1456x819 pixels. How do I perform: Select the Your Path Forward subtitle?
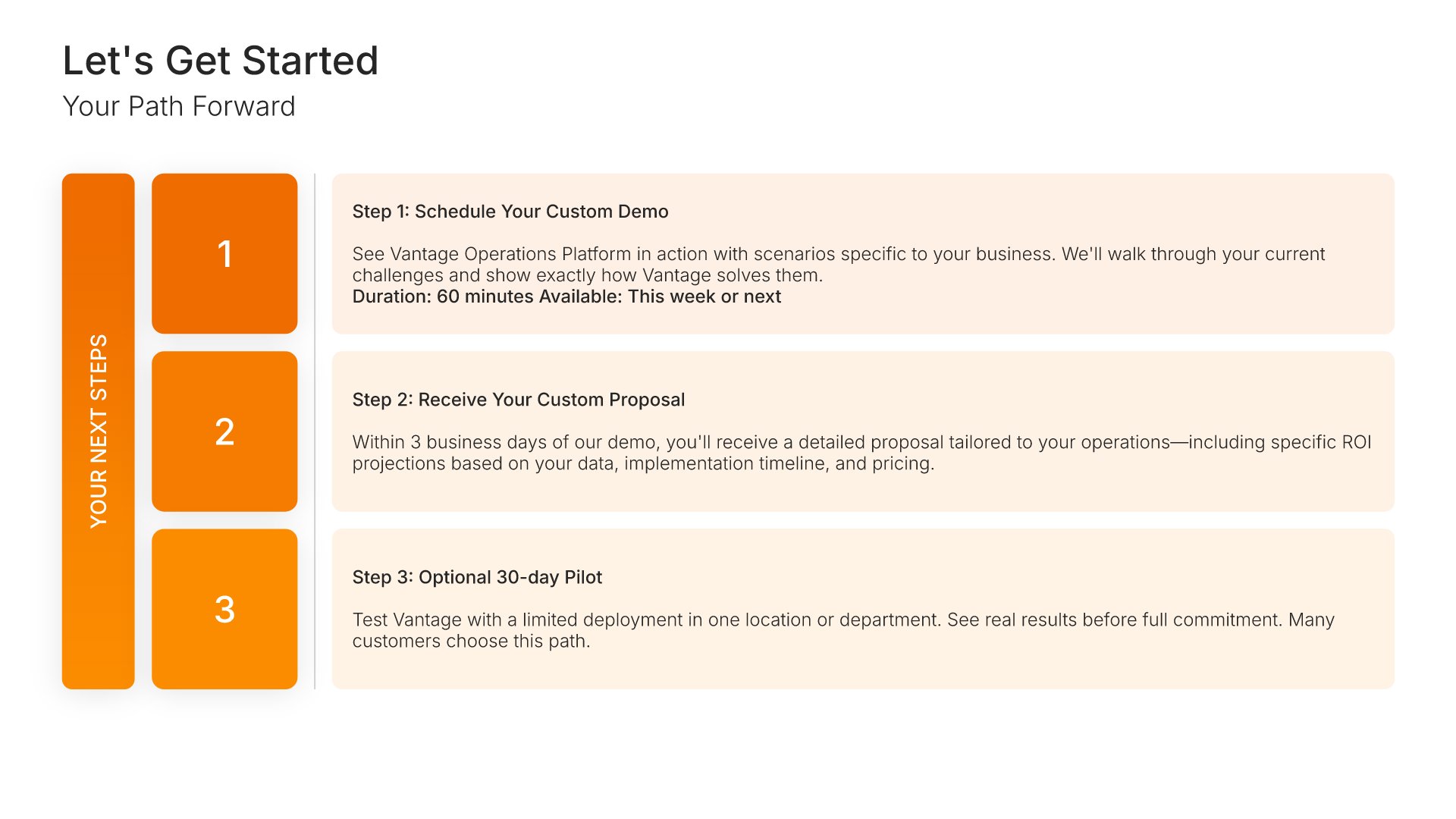pos(179,107)
